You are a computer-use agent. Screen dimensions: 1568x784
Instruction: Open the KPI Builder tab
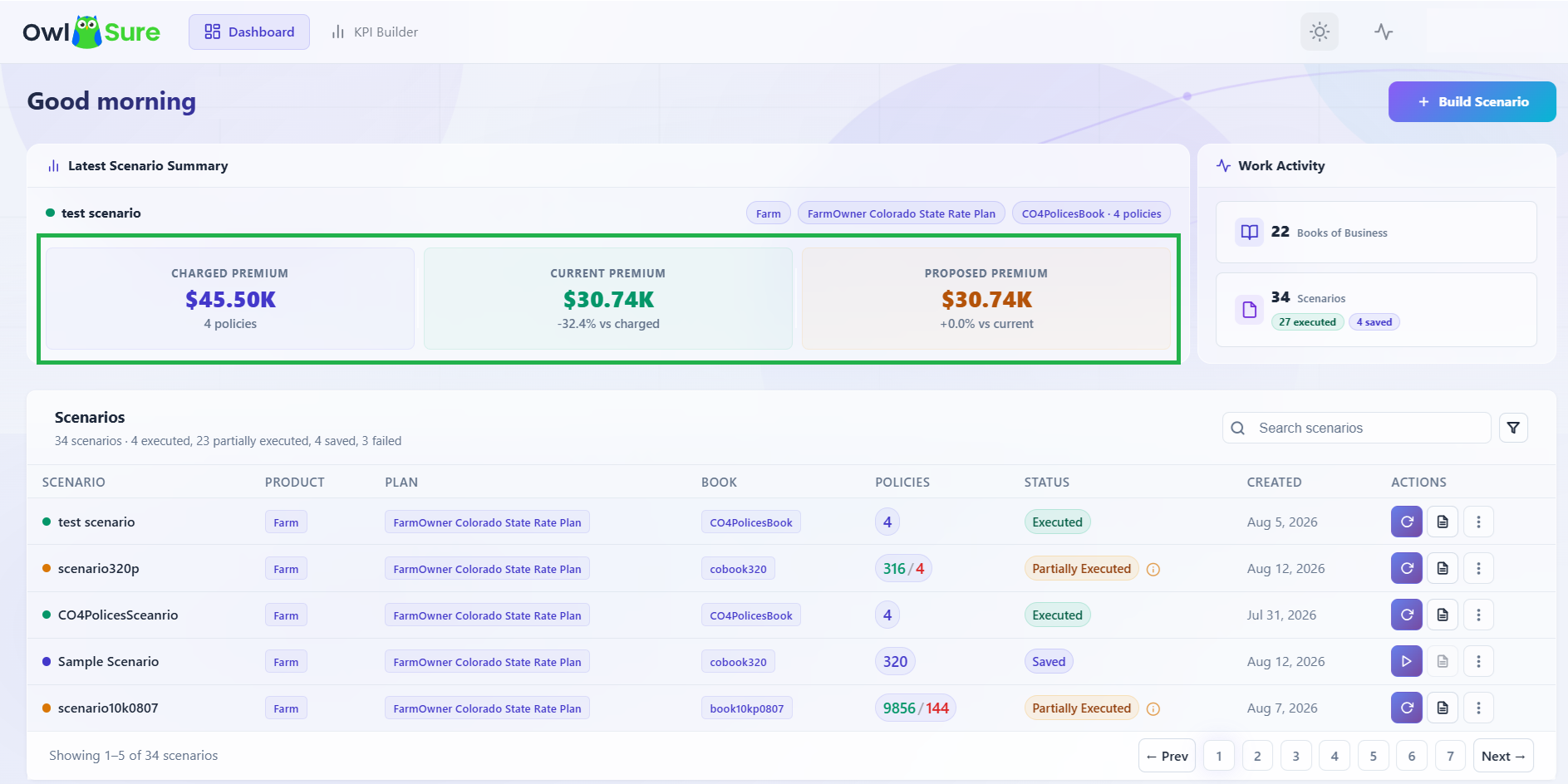click(375, 32)
